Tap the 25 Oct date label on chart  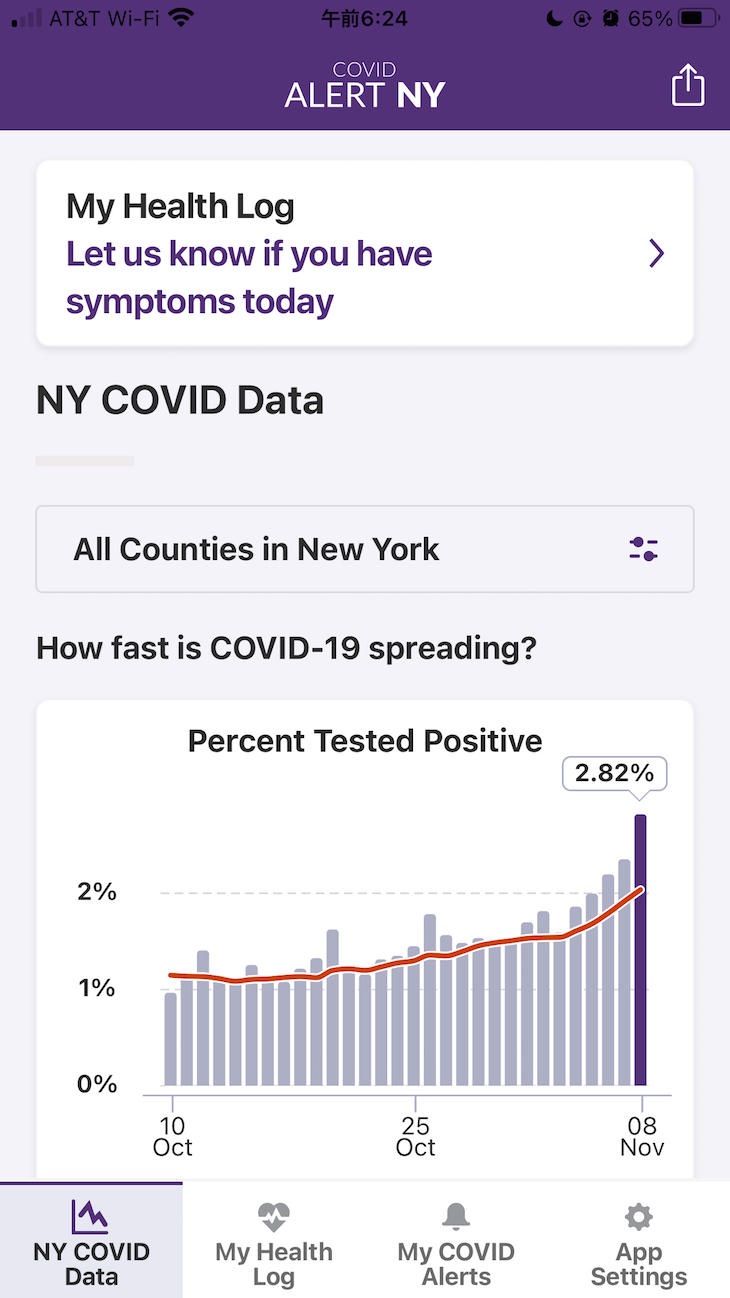tap(415, 1137)
